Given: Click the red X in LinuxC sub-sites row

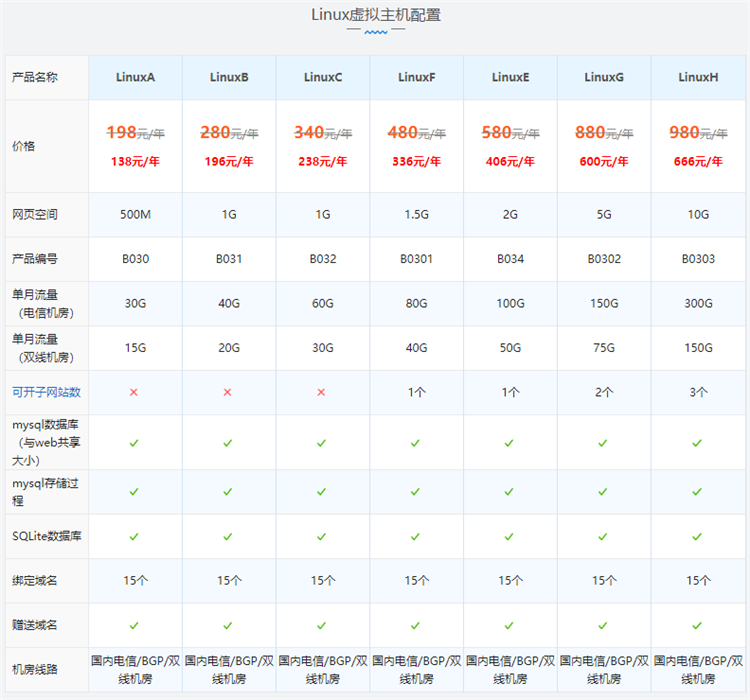Looking at the screenshot, I should (x=322, y=392).
